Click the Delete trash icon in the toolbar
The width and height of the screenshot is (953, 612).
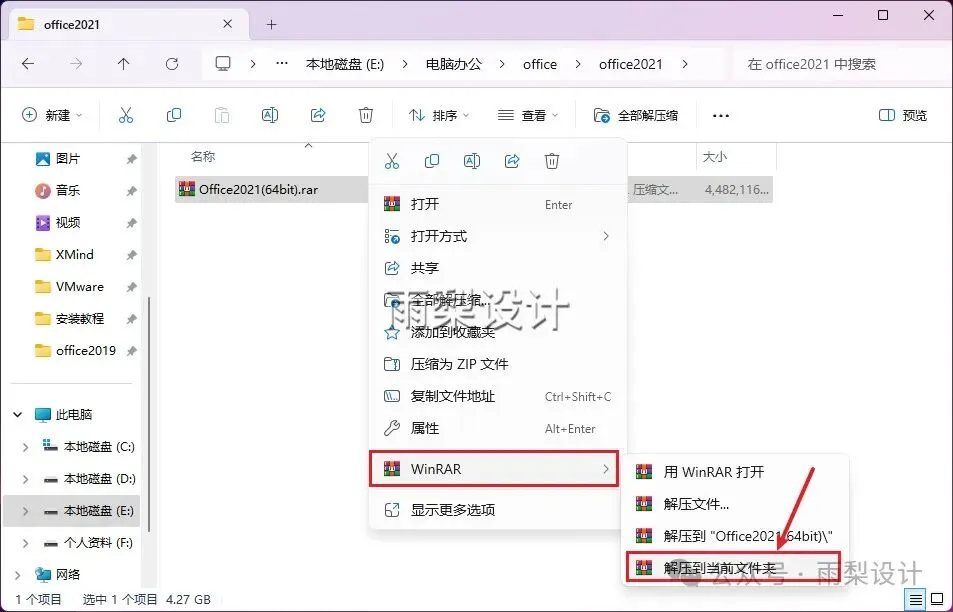pyautogui.click(x=366, y=115)
